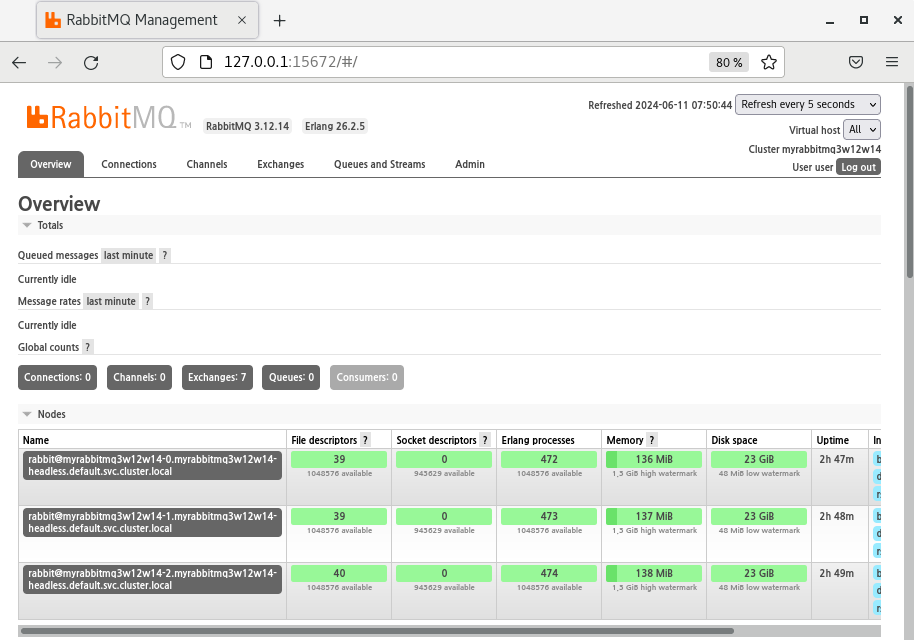Click the Connections: 0 count button

pos(57,377)
